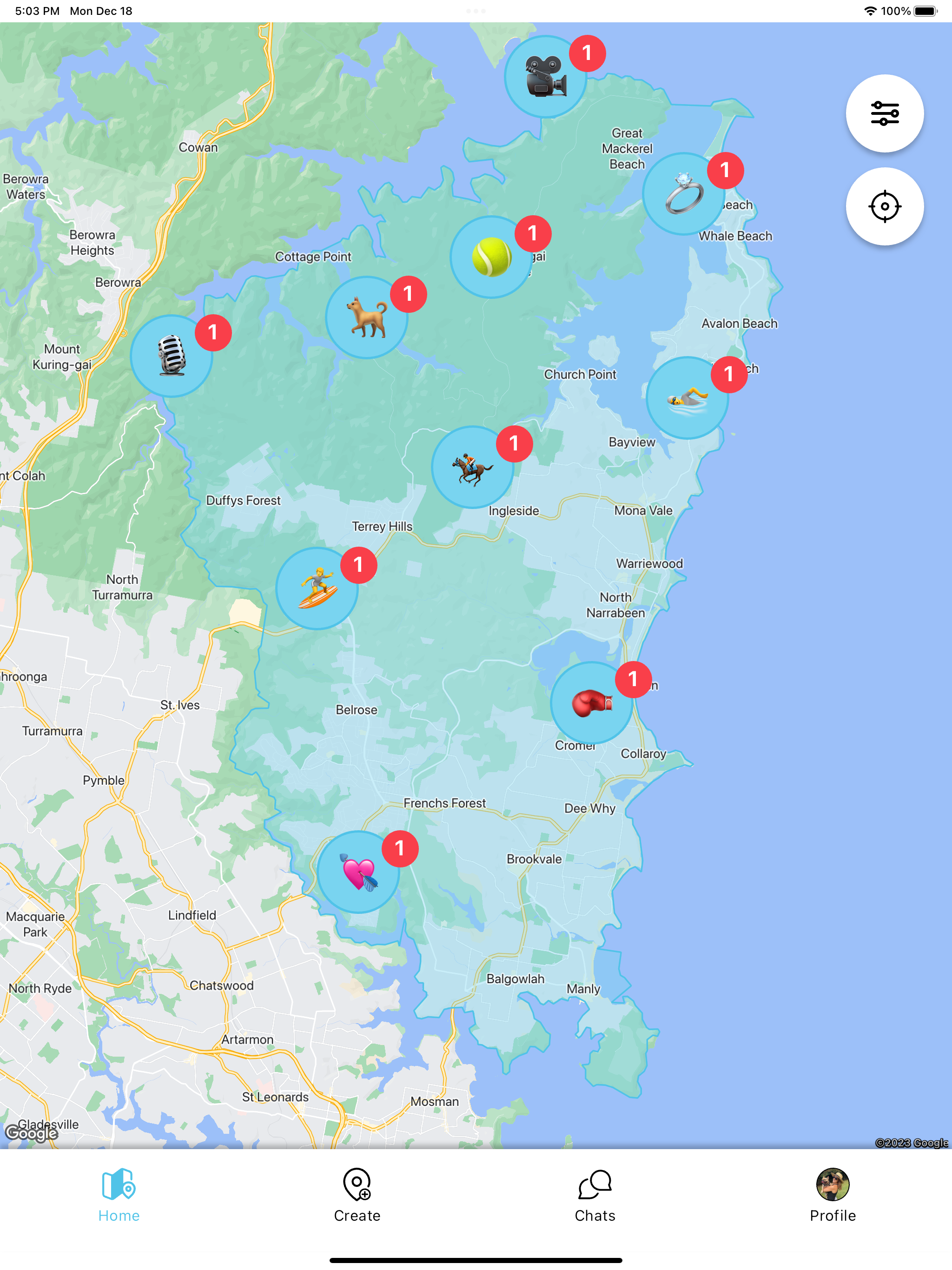
Task: Click the Duffys Forest map label
Action: pyautogui.click(x=244, y=501)
